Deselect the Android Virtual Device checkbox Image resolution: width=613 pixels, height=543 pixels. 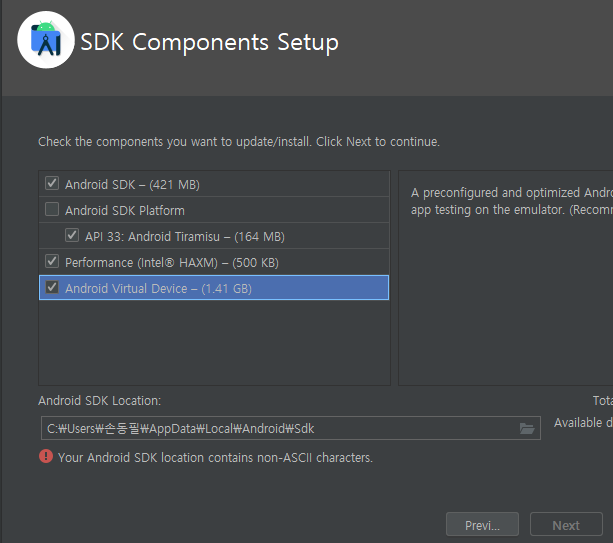(x=52, y=287)
